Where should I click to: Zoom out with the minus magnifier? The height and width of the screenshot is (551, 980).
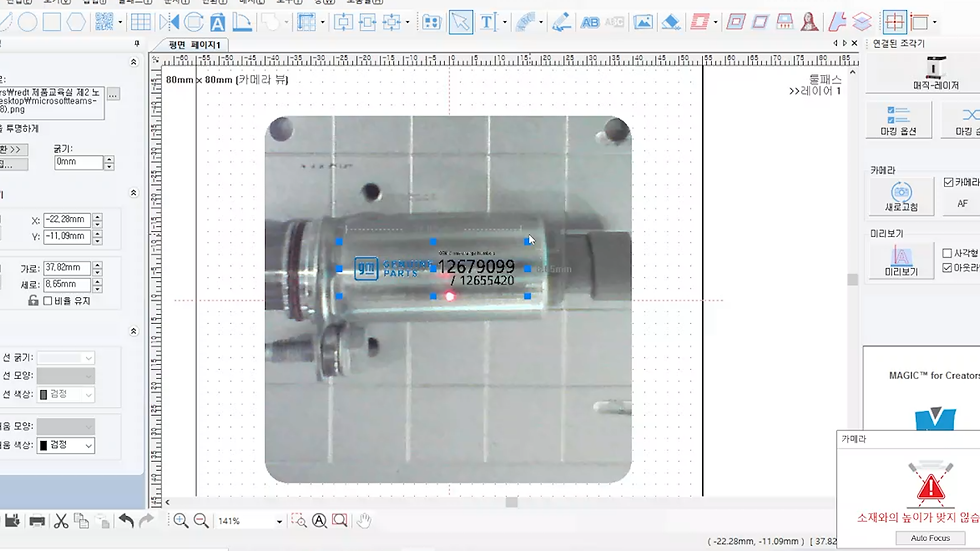(201, 520)
